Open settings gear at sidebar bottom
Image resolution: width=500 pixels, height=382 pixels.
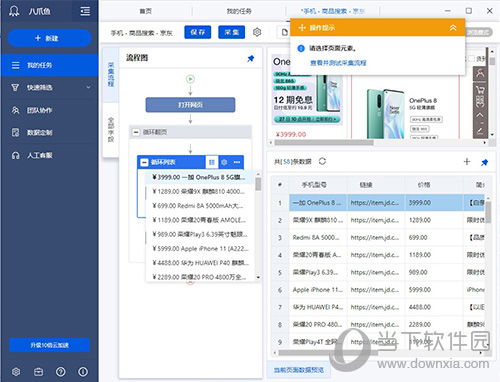(x=16, y=371)
